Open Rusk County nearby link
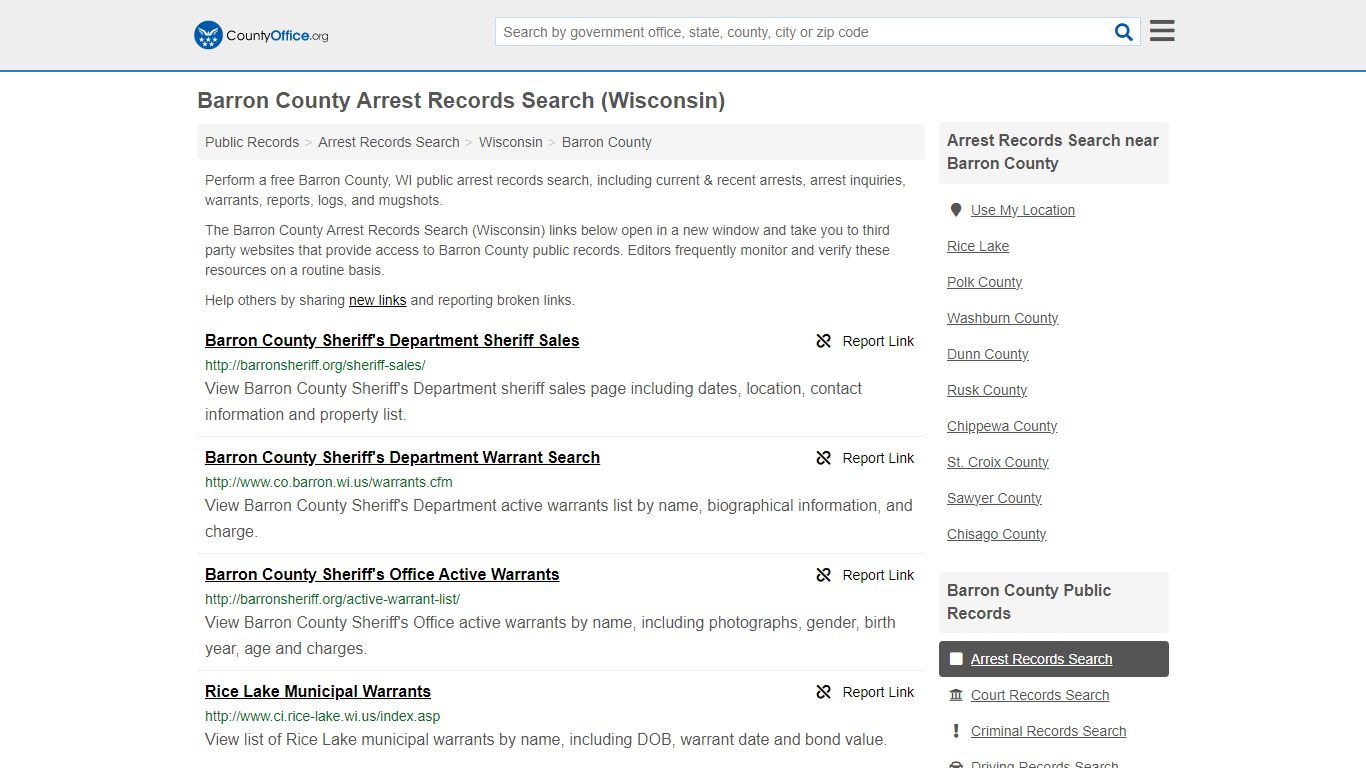 click(987, 390)
